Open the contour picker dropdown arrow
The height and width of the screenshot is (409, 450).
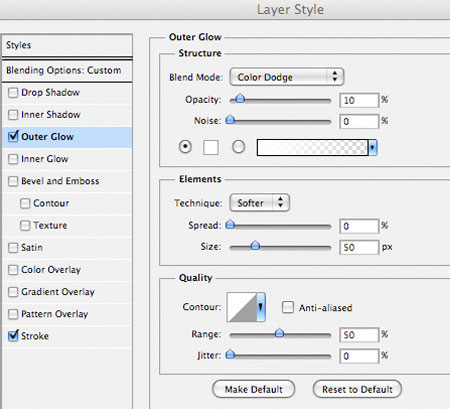261,307
